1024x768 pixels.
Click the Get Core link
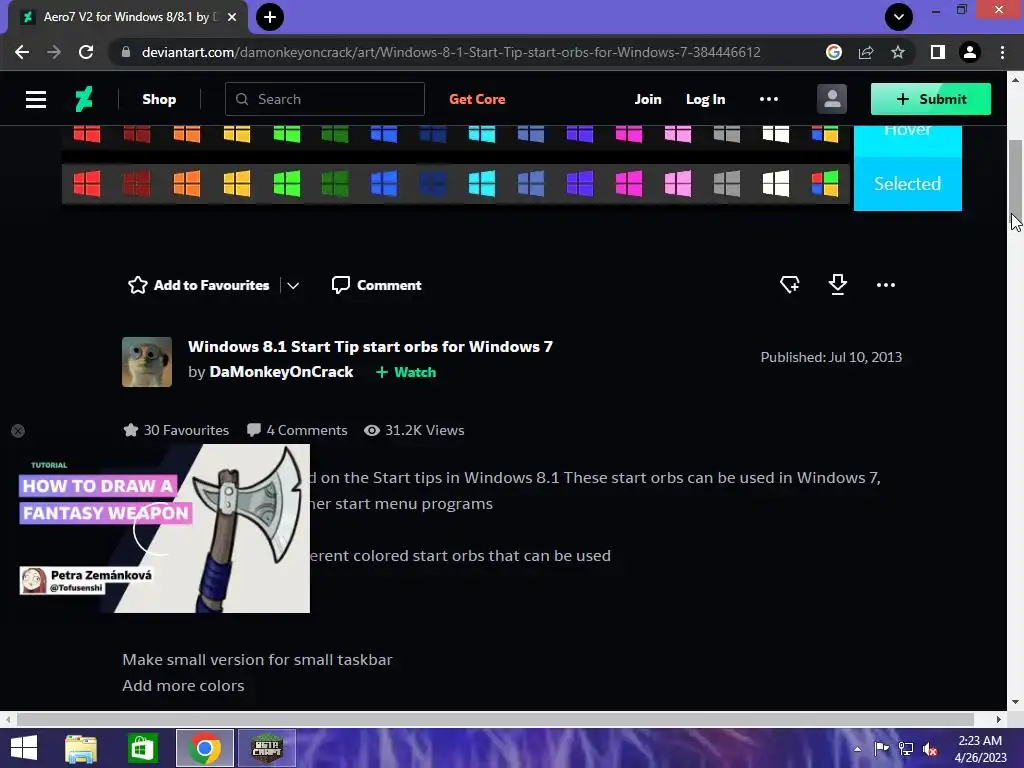click(477, 99)
